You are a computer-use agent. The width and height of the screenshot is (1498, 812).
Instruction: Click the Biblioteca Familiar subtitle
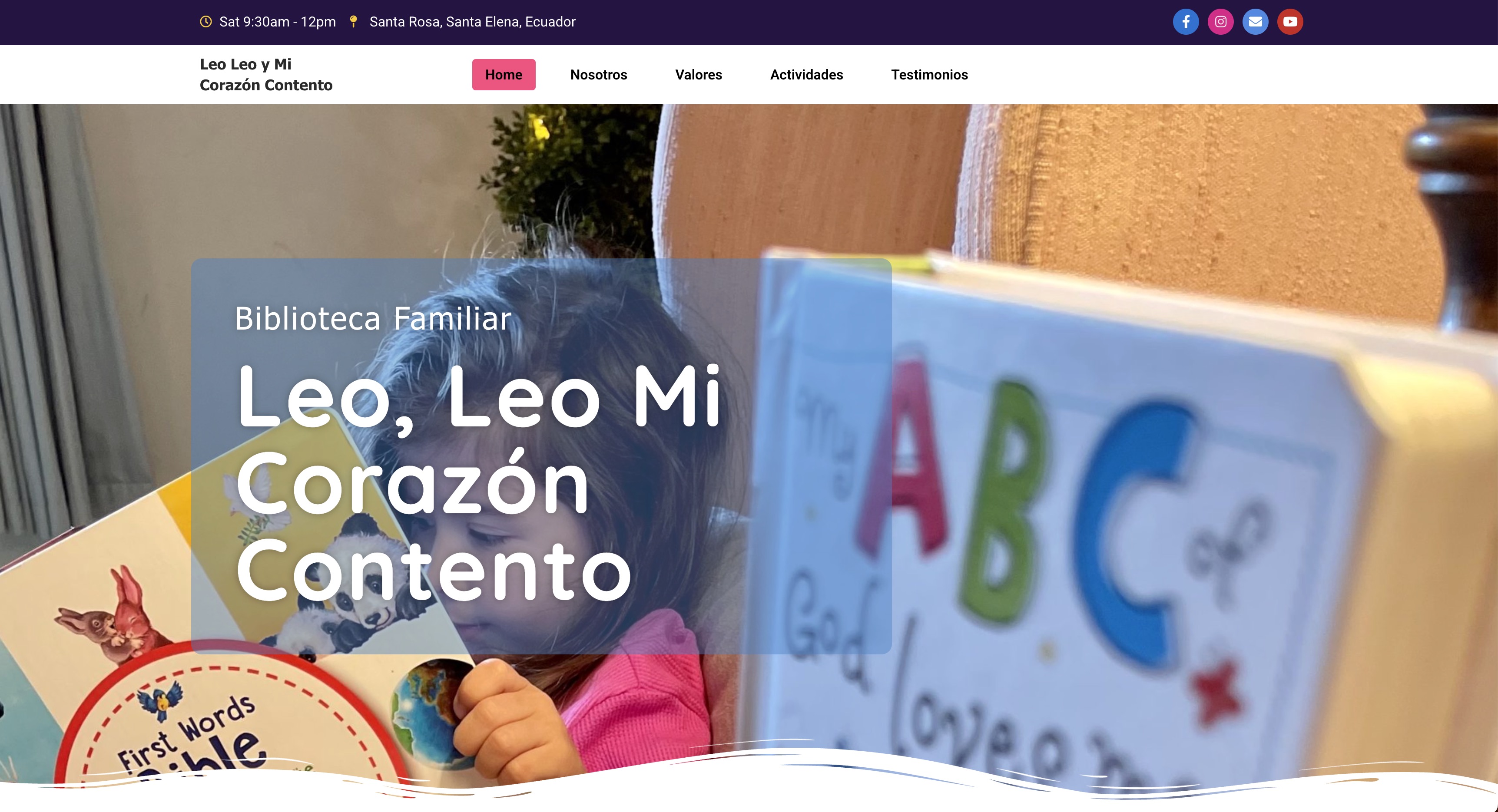coord(373,319)
